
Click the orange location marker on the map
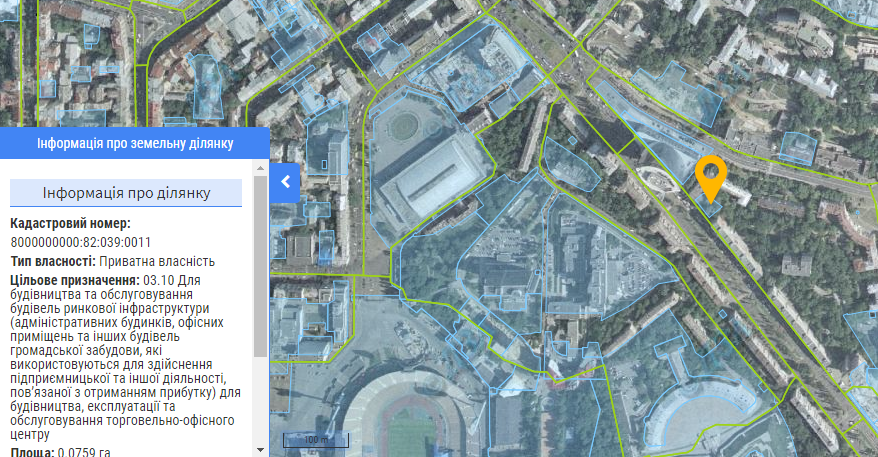coord(710,177)
